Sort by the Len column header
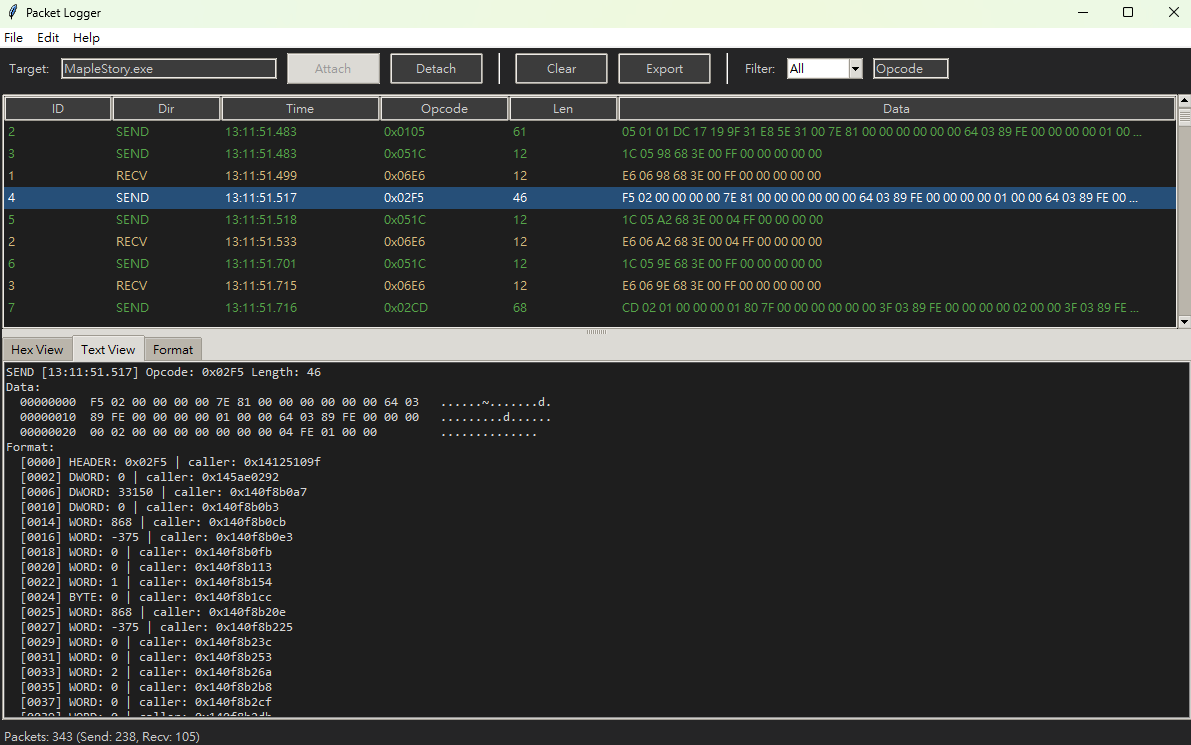The image size is (1191, 745). tap(563, 109)
